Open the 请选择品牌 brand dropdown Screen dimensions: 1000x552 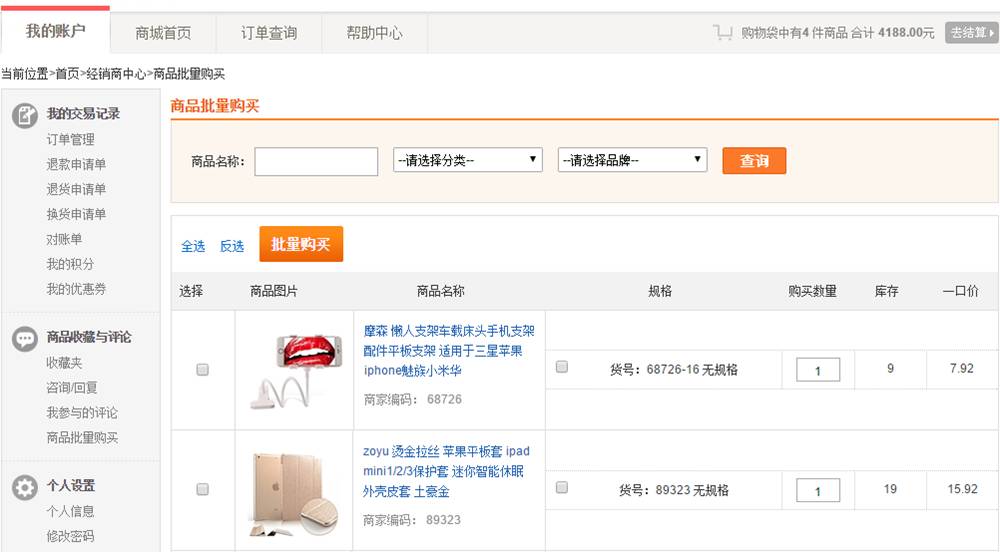point(632,160)
